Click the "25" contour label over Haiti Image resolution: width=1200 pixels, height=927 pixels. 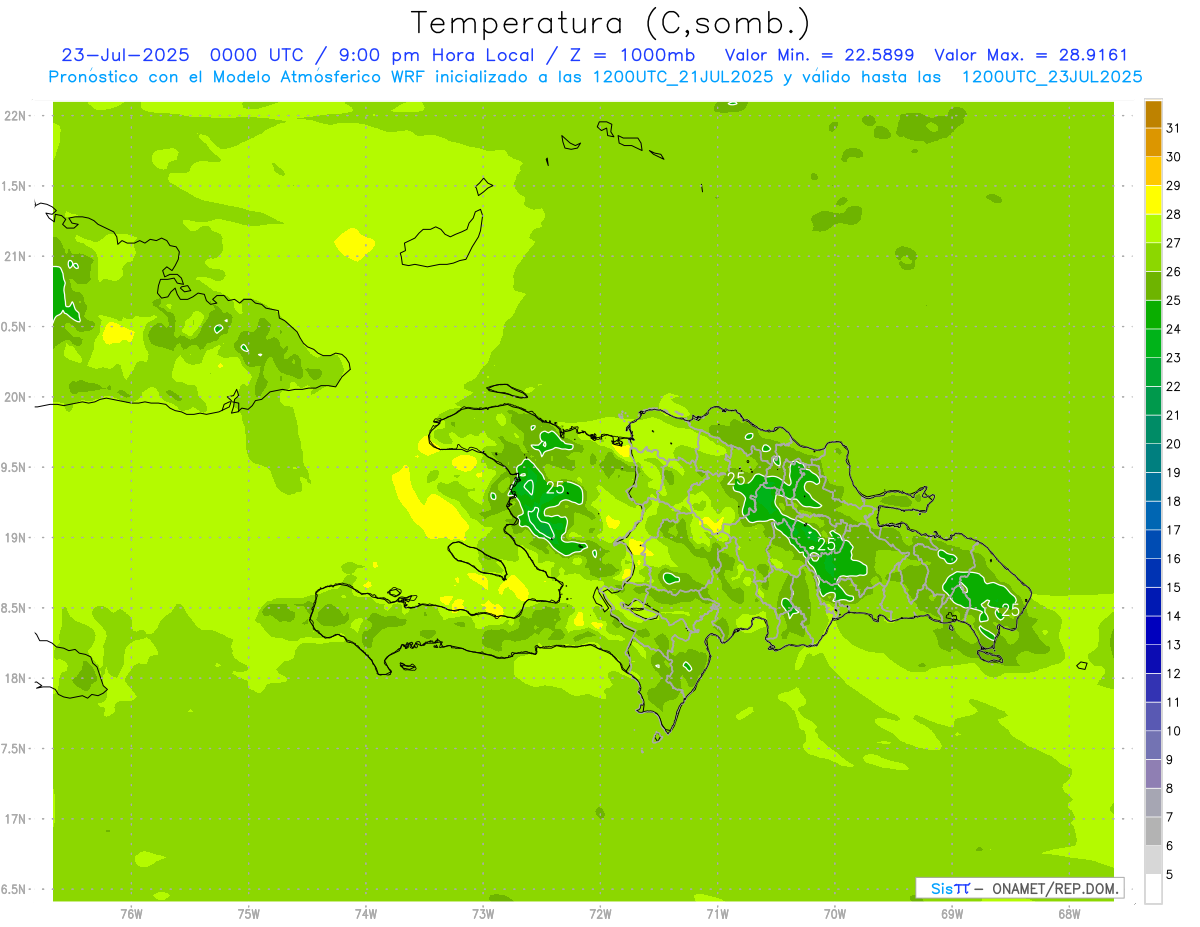pyautogui.click(x=555, y=488)
